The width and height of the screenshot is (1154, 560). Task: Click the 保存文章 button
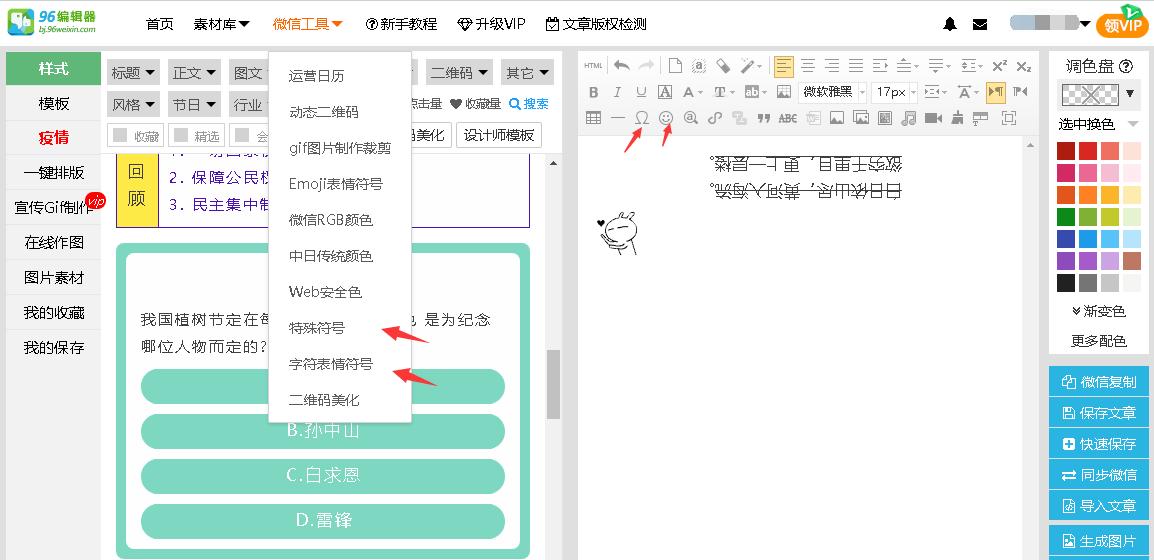click(x=1099, y=413)
